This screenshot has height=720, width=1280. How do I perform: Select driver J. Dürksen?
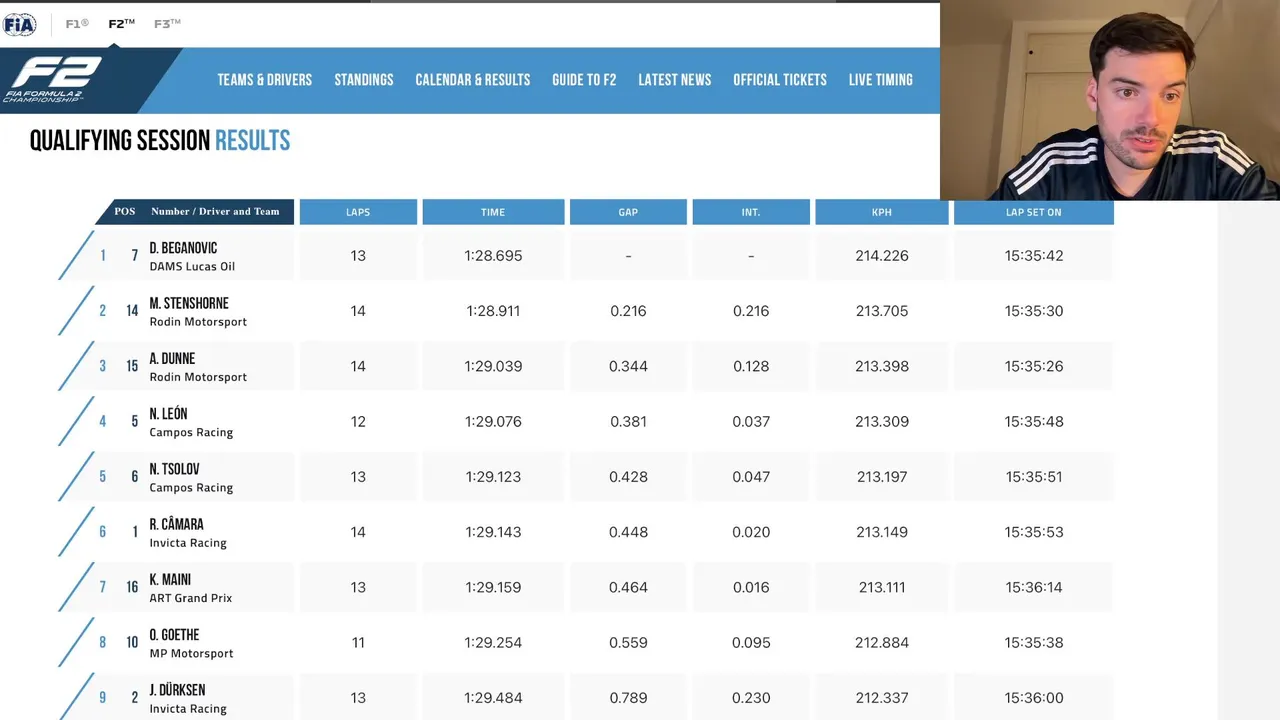tap(177, 690)
